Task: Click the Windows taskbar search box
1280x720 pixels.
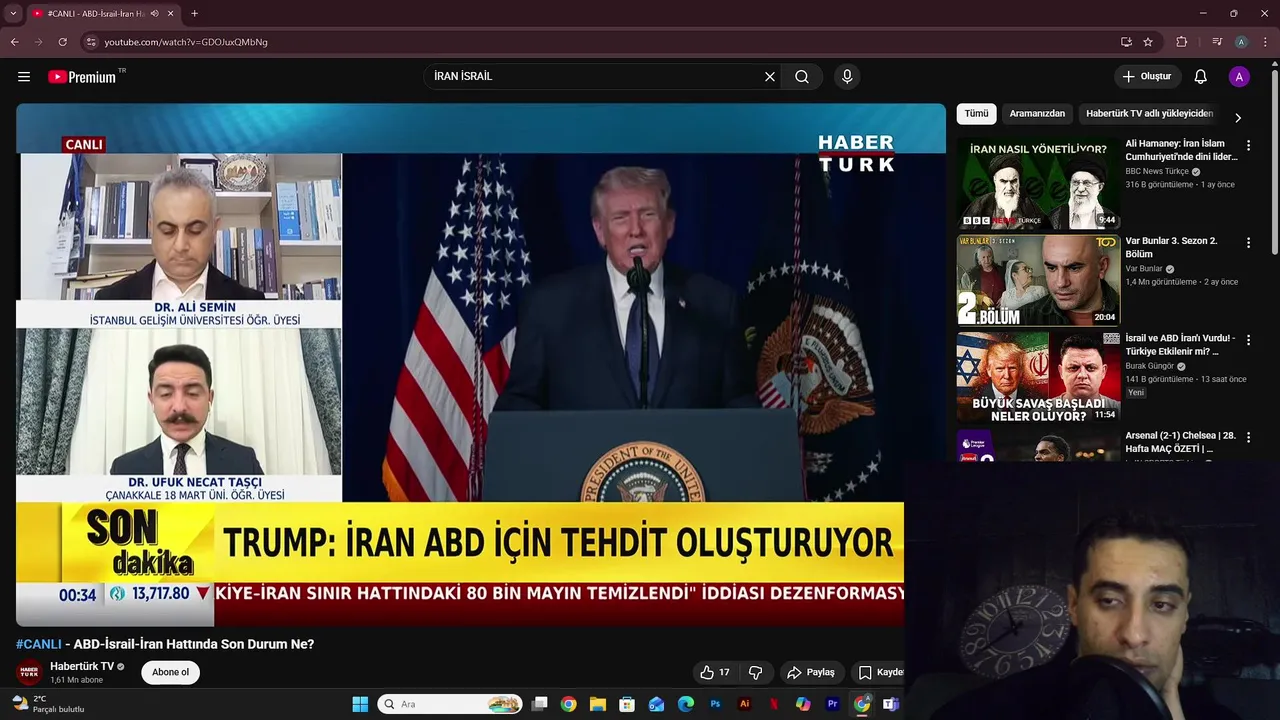Action: 450,704
